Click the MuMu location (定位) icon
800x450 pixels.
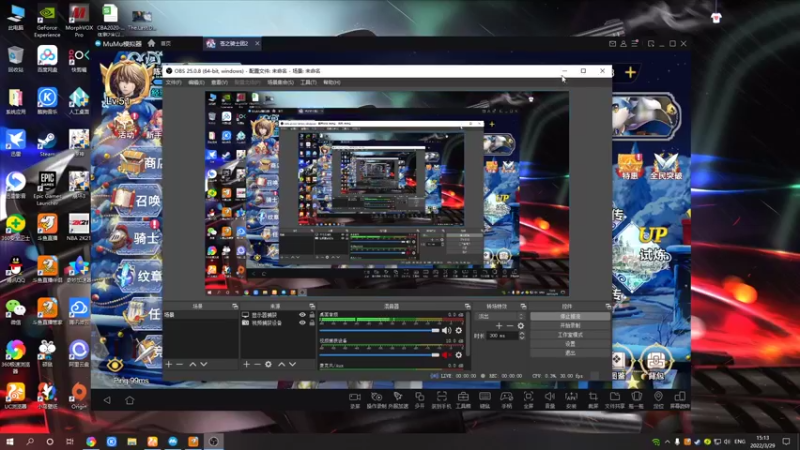coord(659,400)
